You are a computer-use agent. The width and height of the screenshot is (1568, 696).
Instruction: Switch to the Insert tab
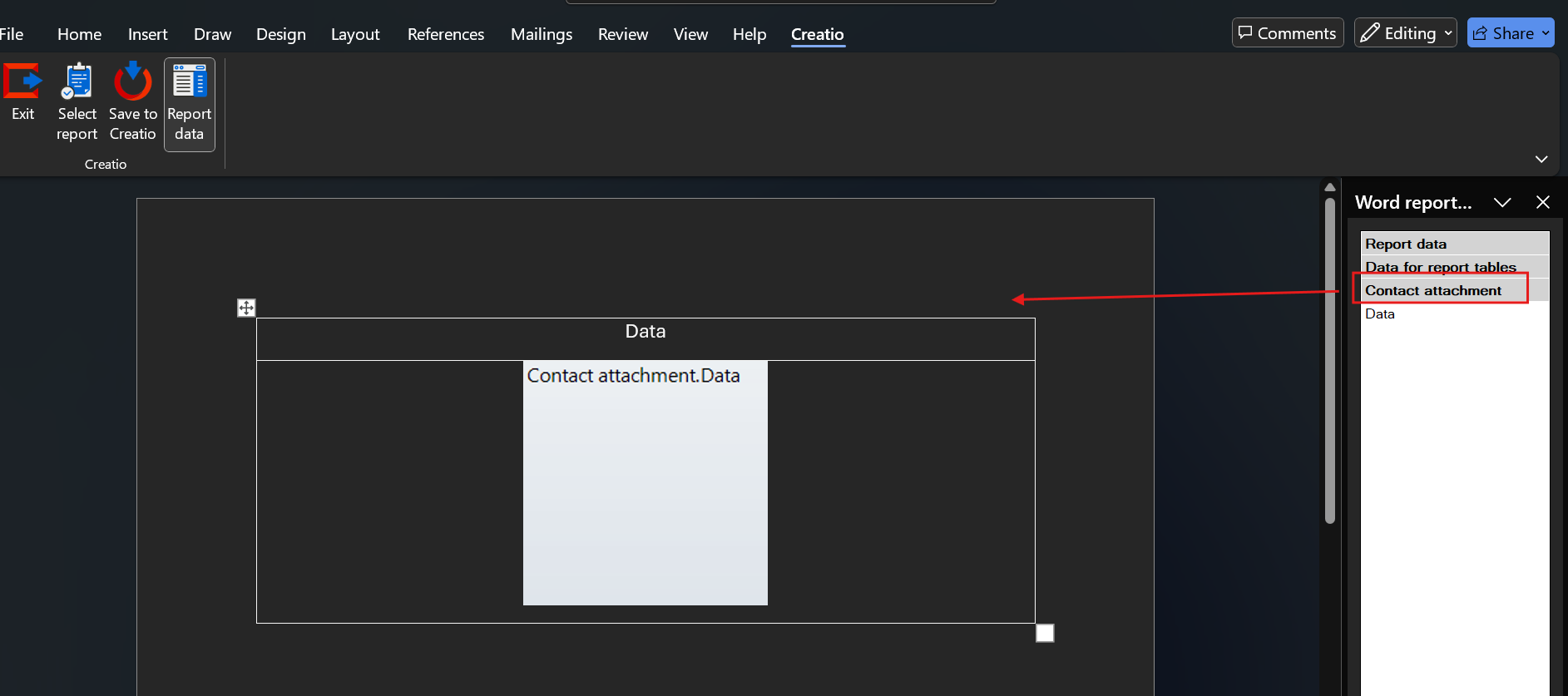(x=147, y=34)
